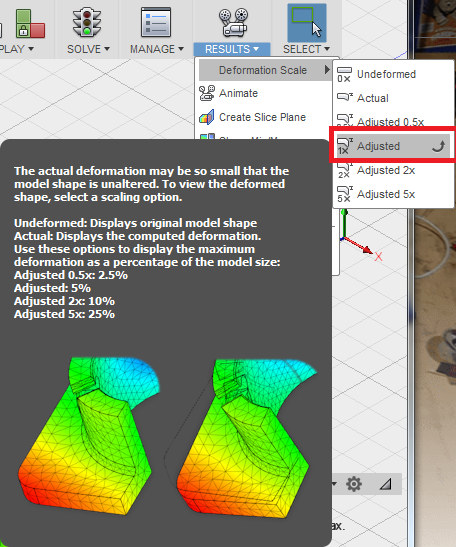
Task: Open the SELECT dropdown menu
Action: [x=306, y=49]
